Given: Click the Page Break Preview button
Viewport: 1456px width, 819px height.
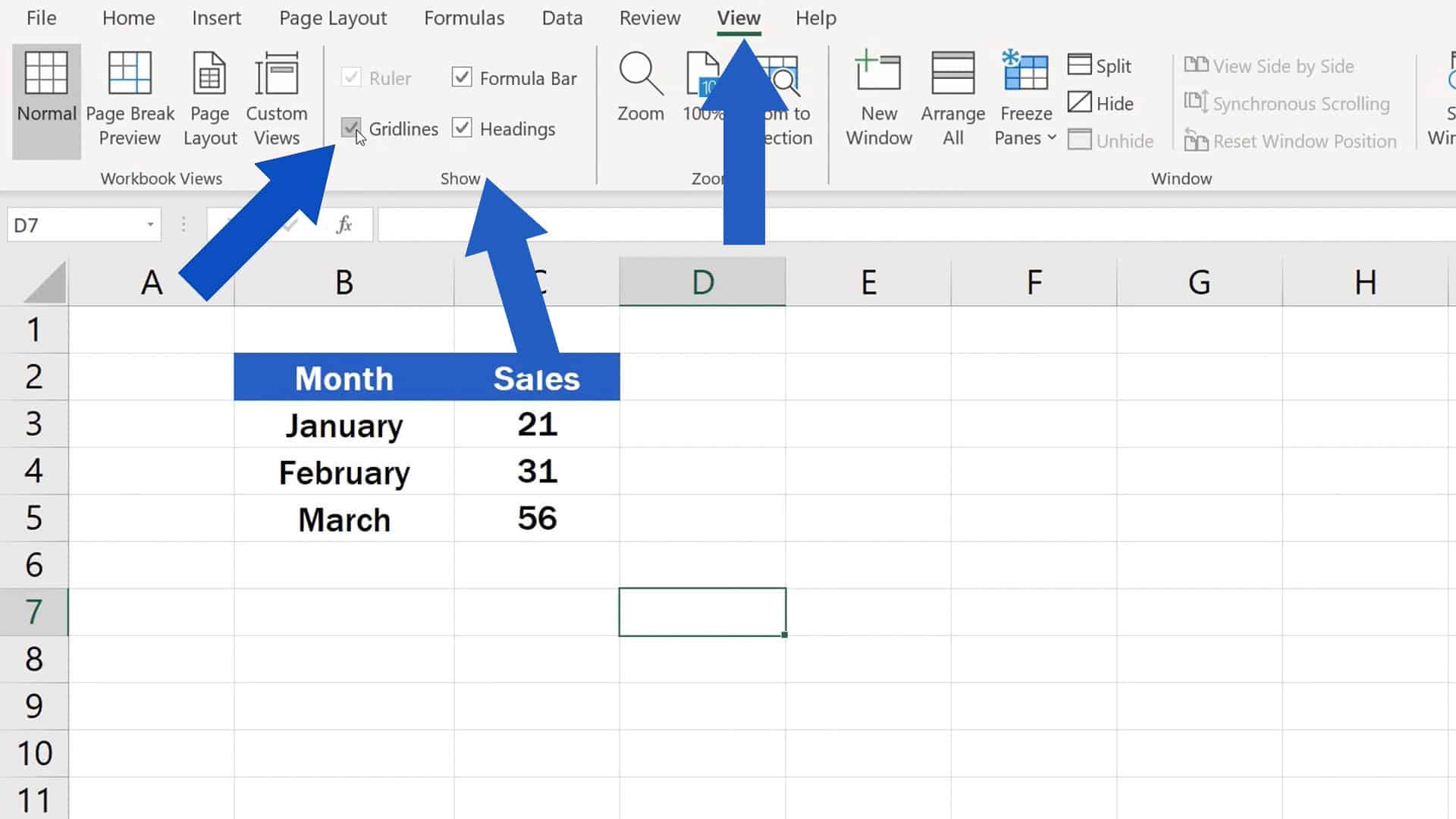Looking at the screenshot, I should pos(129,96).
